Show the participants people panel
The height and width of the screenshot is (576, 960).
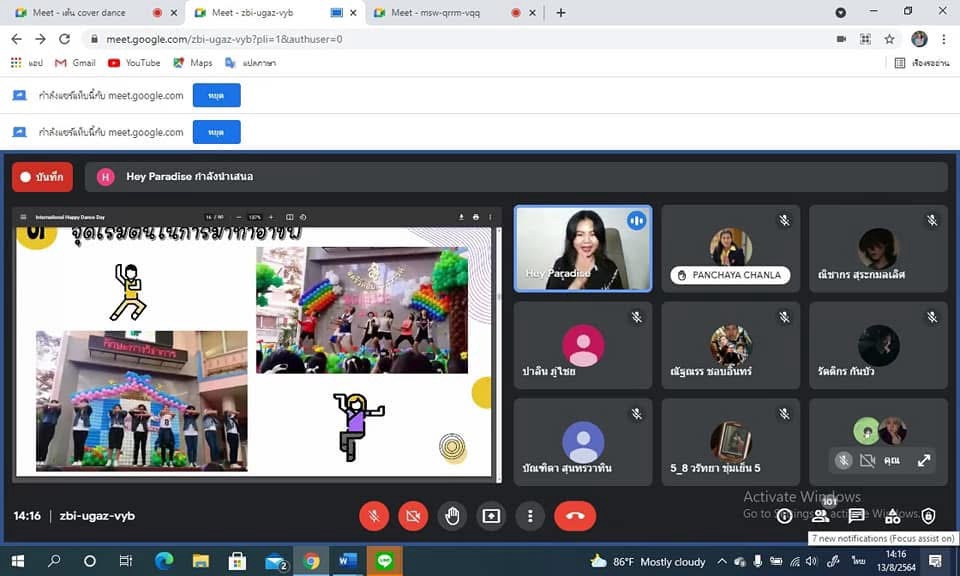pos(821,516)
